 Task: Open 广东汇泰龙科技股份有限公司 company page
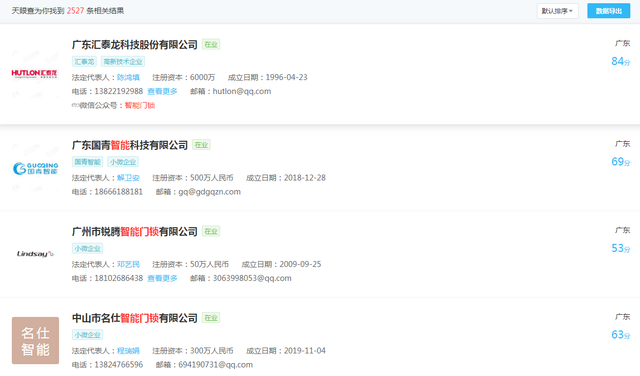135,44
